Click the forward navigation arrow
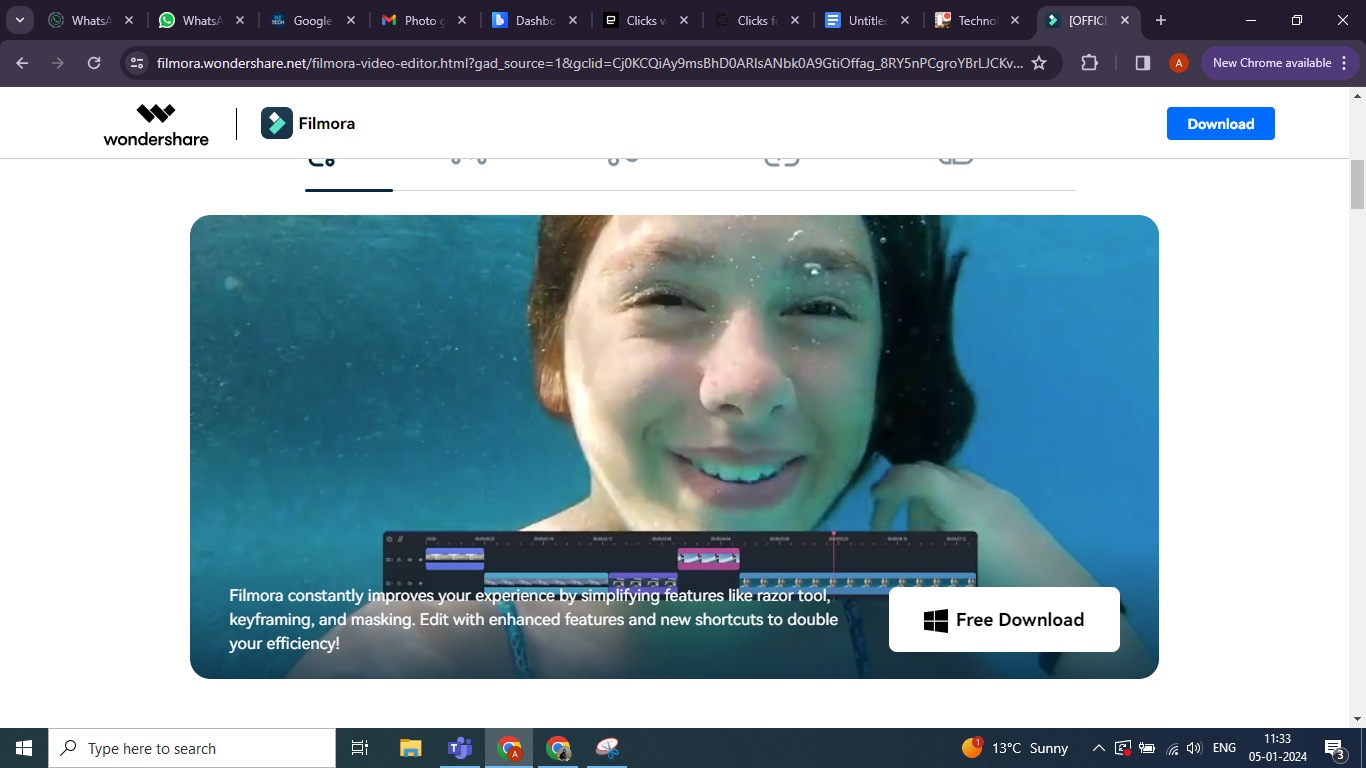The height and width of the screenshot is (768, 1366). click(58, 63)
